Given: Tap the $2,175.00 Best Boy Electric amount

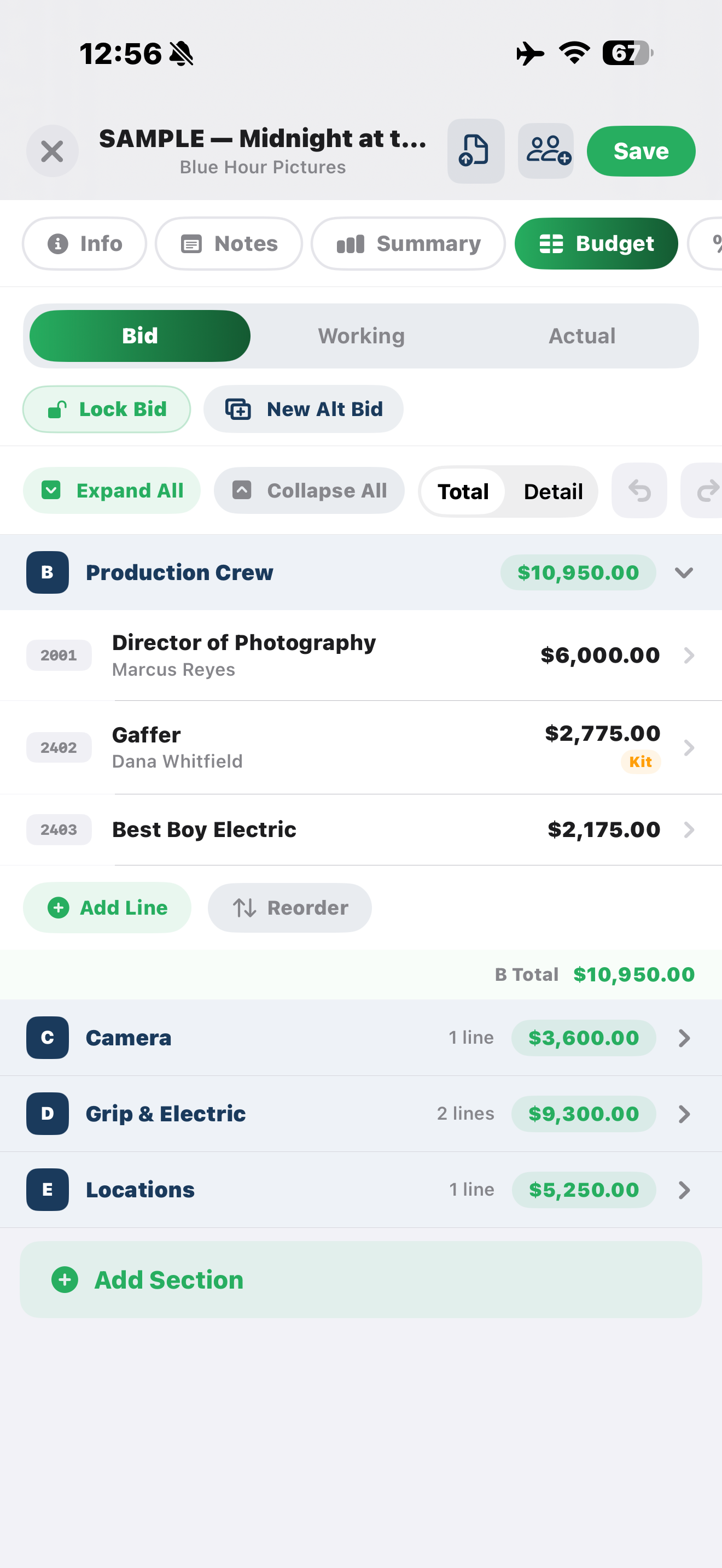Looking at the screenshot, I should pyautogui.click(x=603, y=830).
